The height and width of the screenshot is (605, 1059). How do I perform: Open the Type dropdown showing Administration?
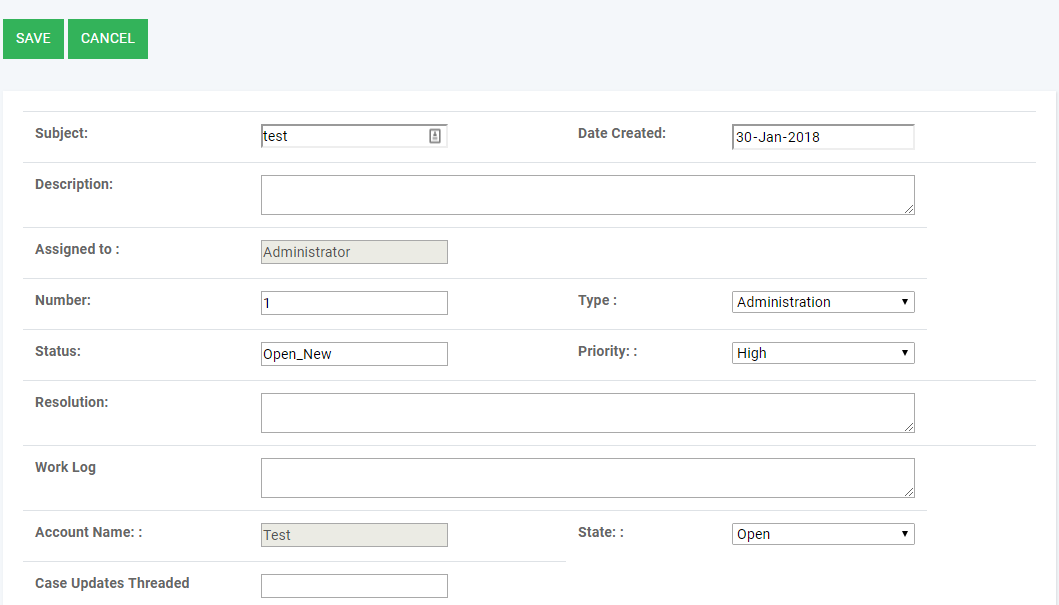[823, 302]
